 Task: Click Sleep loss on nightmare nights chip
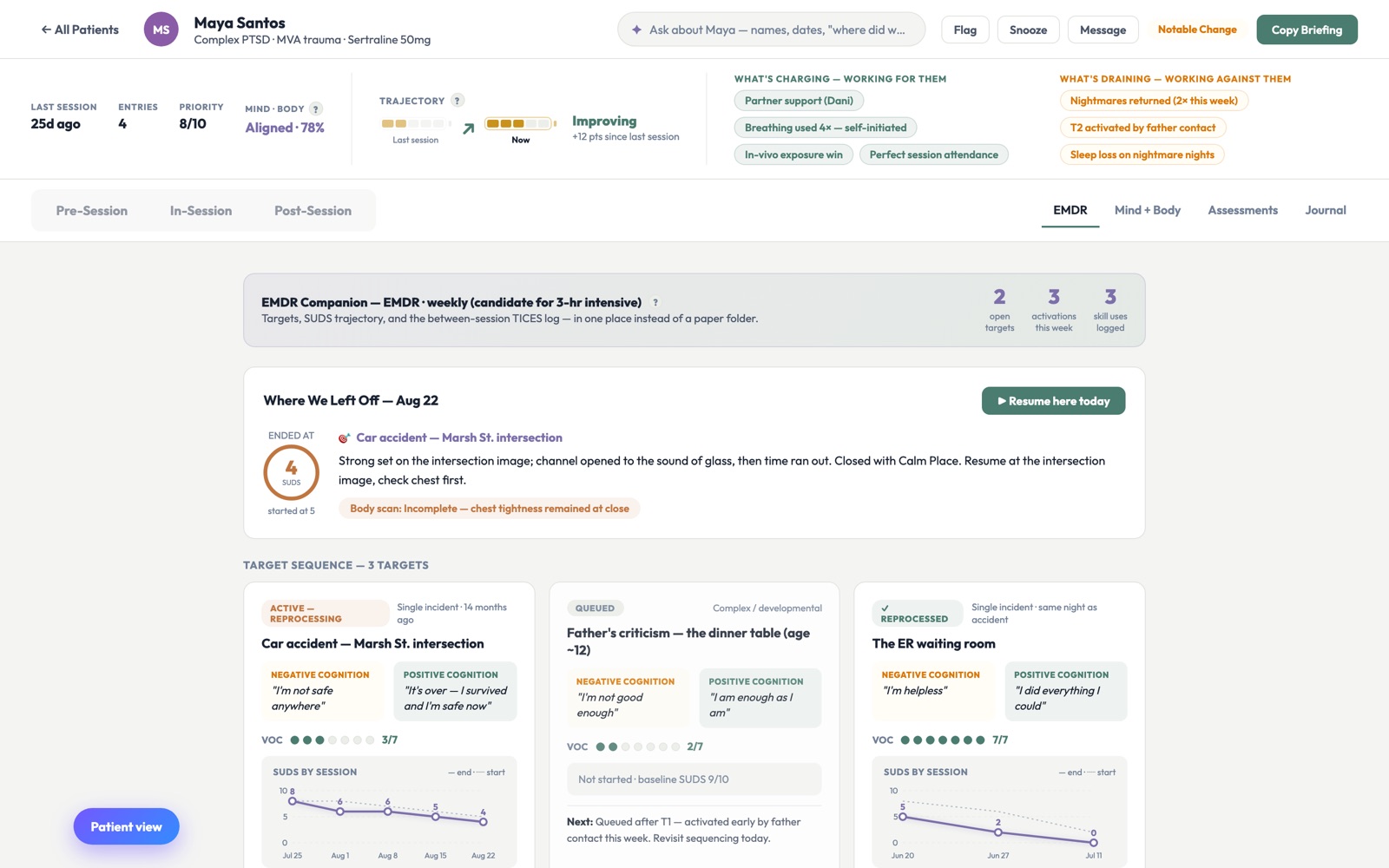click(1142, 155)
